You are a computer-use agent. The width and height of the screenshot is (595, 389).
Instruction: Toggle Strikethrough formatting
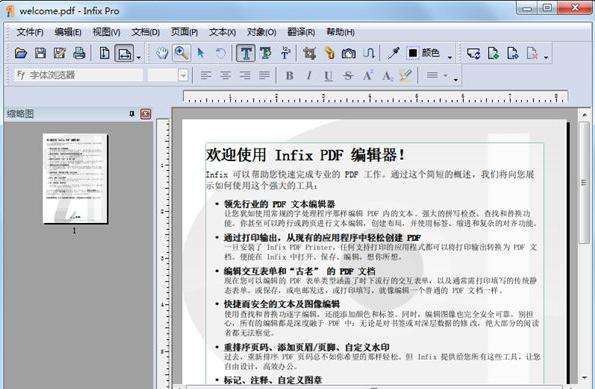348,76
